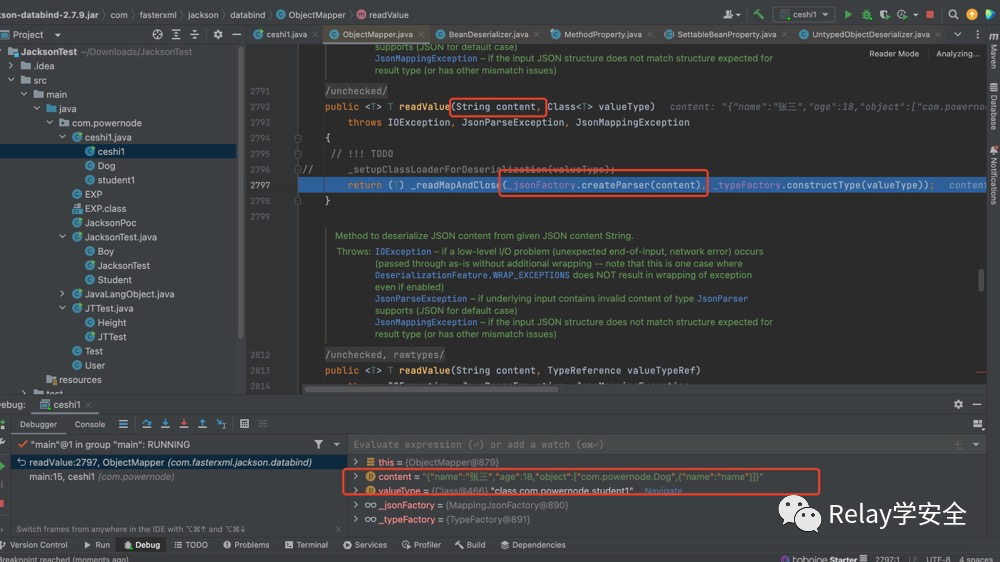Close the ceshi1 debug session tab
Image resolution: width=1000 pixels, height=562 pixels.
(89, 405)
